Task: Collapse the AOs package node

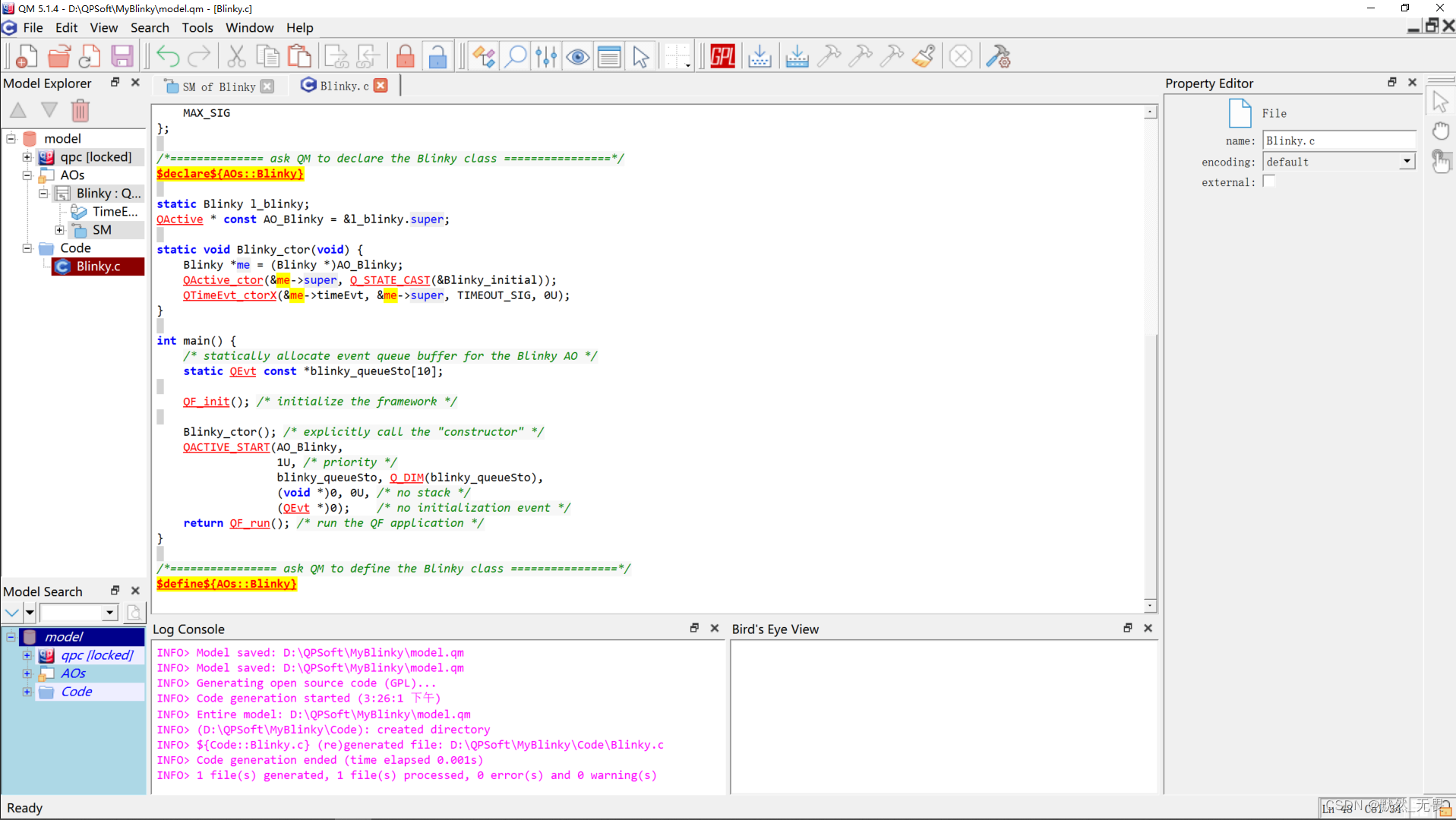Action: pyautogui.click(x=27, y=175)
